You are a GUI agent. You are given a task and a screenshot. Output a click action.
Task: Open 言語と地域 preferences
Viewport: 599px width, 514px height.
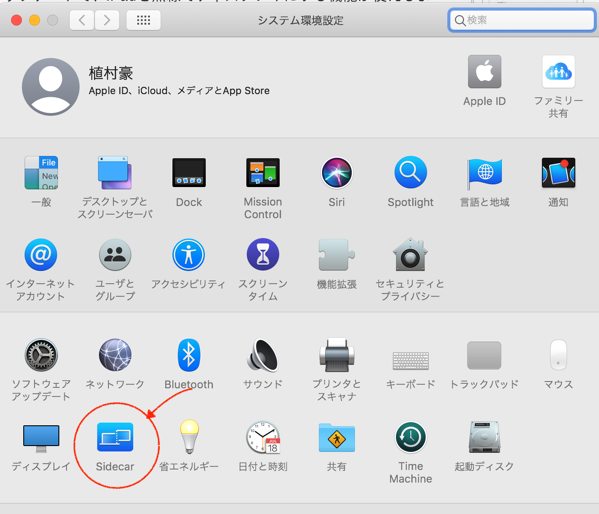484,173
